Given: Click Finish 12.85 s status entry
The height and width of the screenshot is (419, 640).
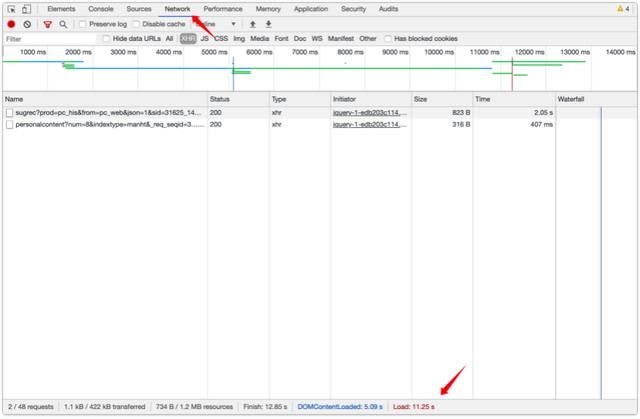Looking at the screenshot, I should [265, 407].
